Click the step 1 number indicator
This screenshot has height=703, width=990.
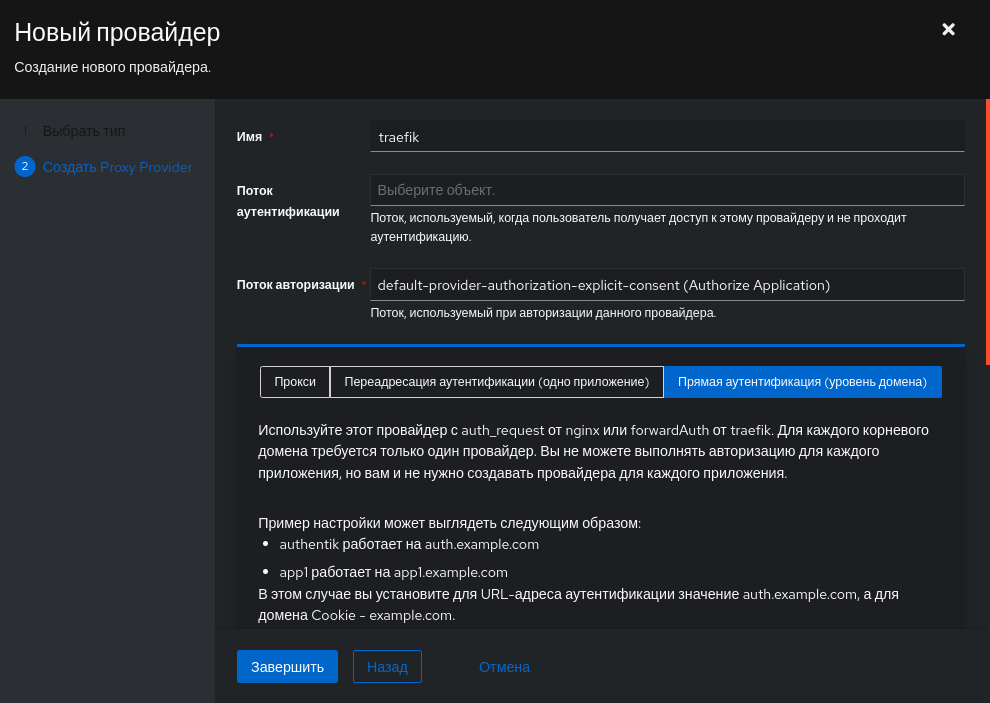click(25, 131)
